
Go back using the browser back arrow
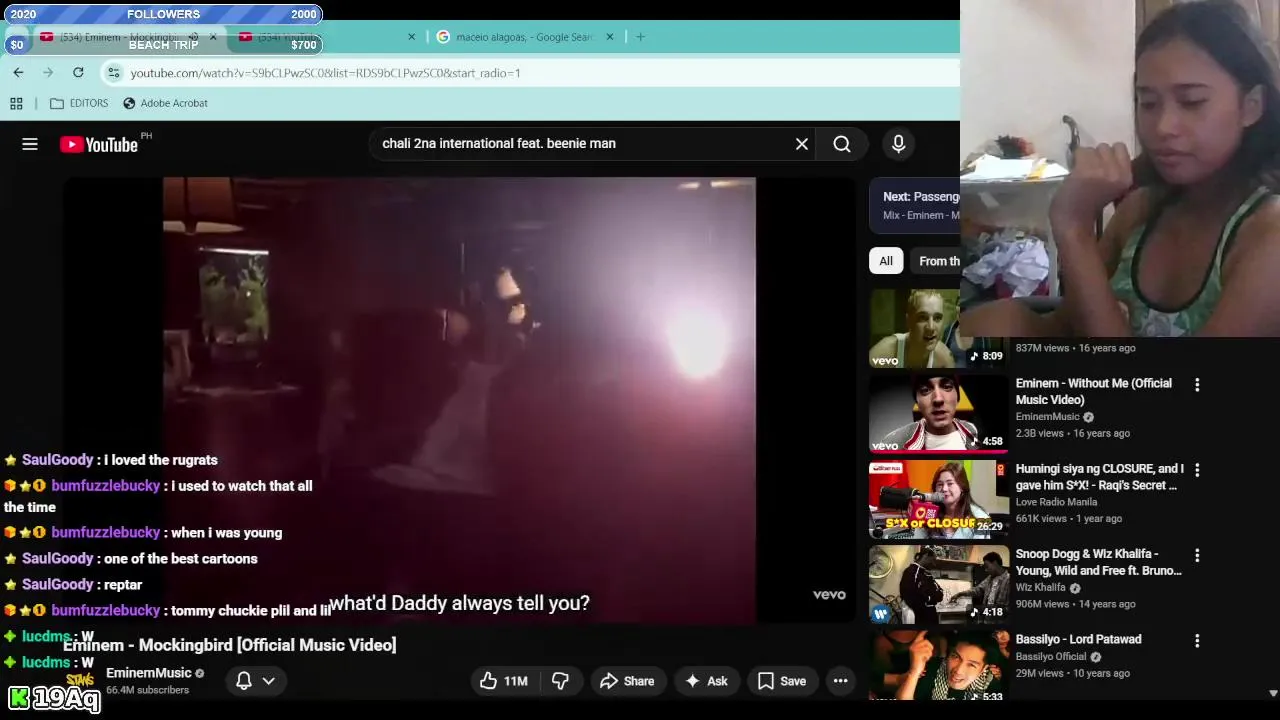coord(18,72)
